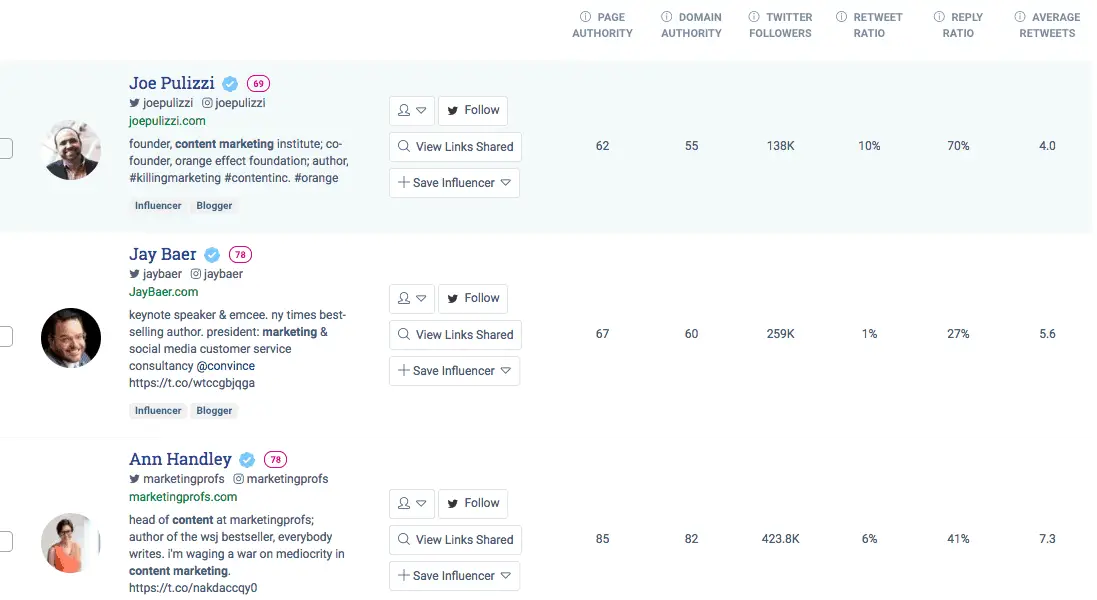The height and width of the screenshot is (600, 1097).
Task: Select checkbox for Joe Pulizzi row
Action: tap(6, 148)
